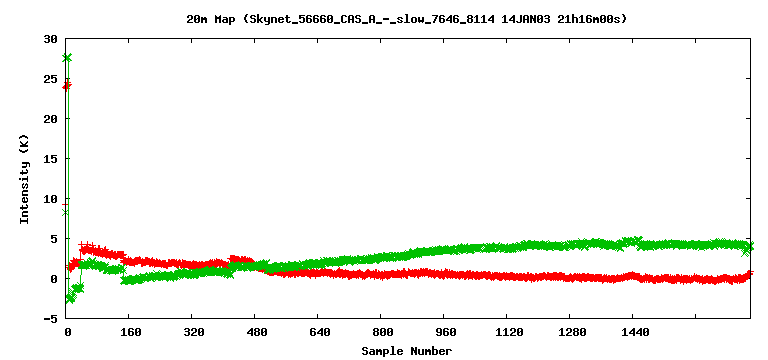This screenshot has height=360, width=768.
Task: Click the x-axis tick label 800
Action: pos(384,333)
